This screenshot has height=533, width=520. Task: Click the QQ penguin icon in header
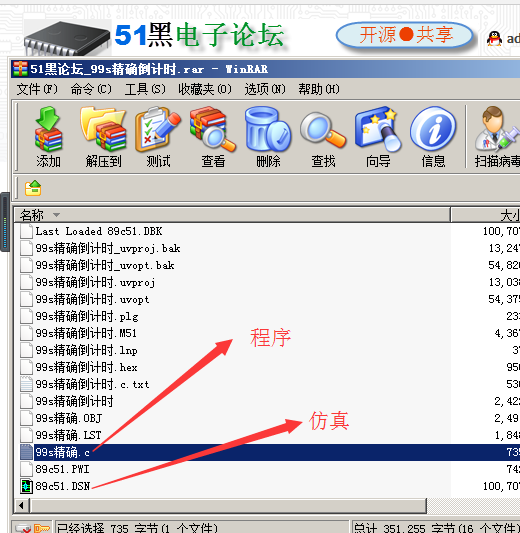tap(495, 39)
